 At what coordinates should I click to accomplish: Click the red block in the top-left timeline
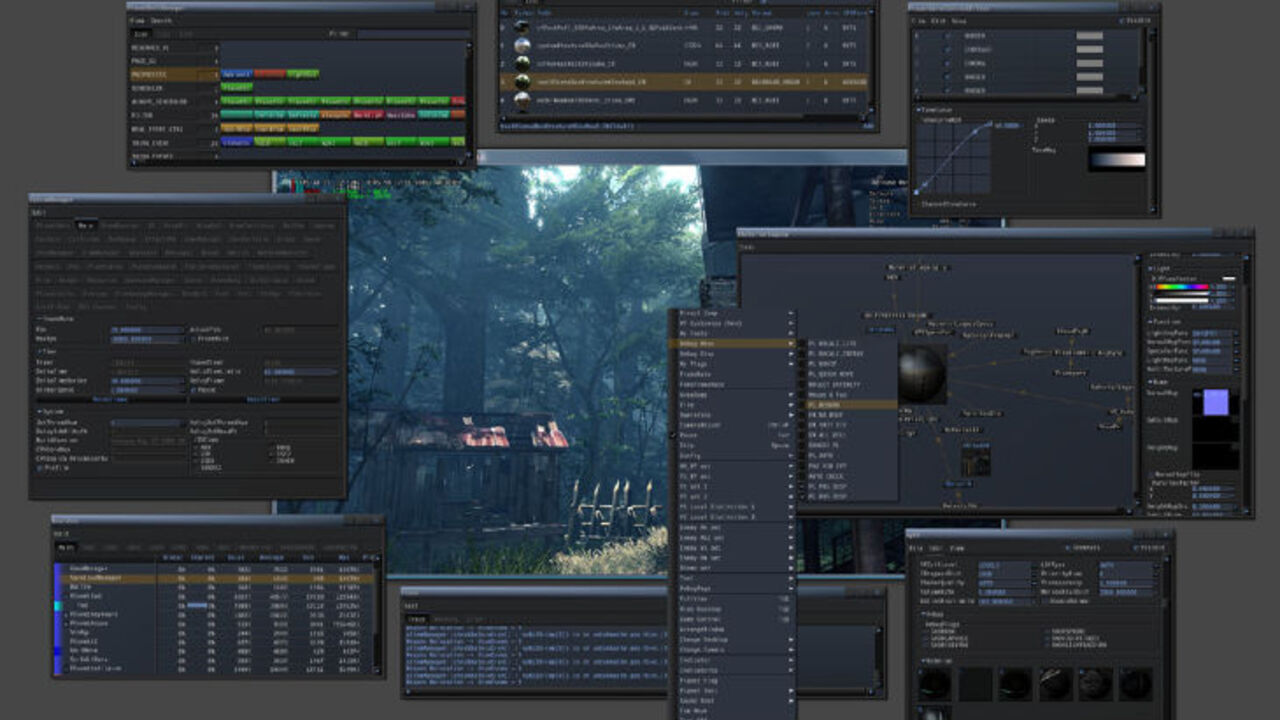tap(269, 74)
